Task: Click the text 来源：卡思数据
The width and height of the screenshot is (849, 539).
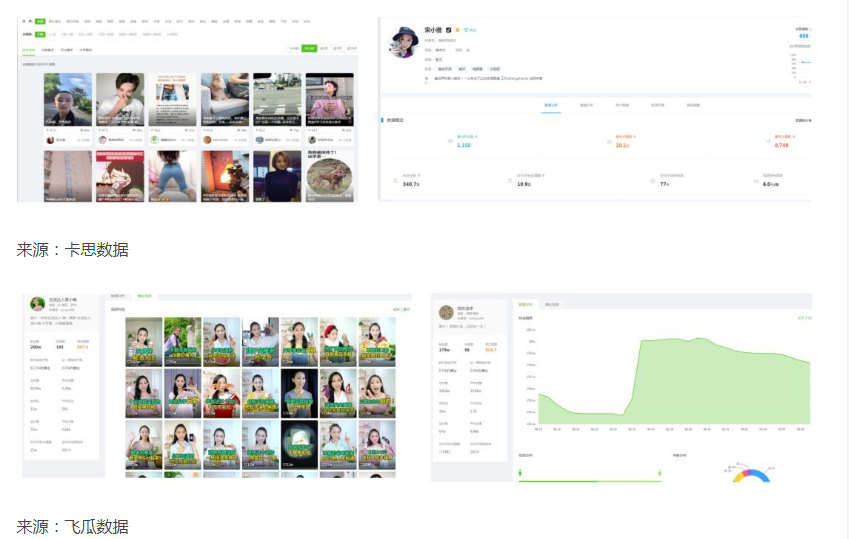Action: pyautogui.click(x=73, y=250)
